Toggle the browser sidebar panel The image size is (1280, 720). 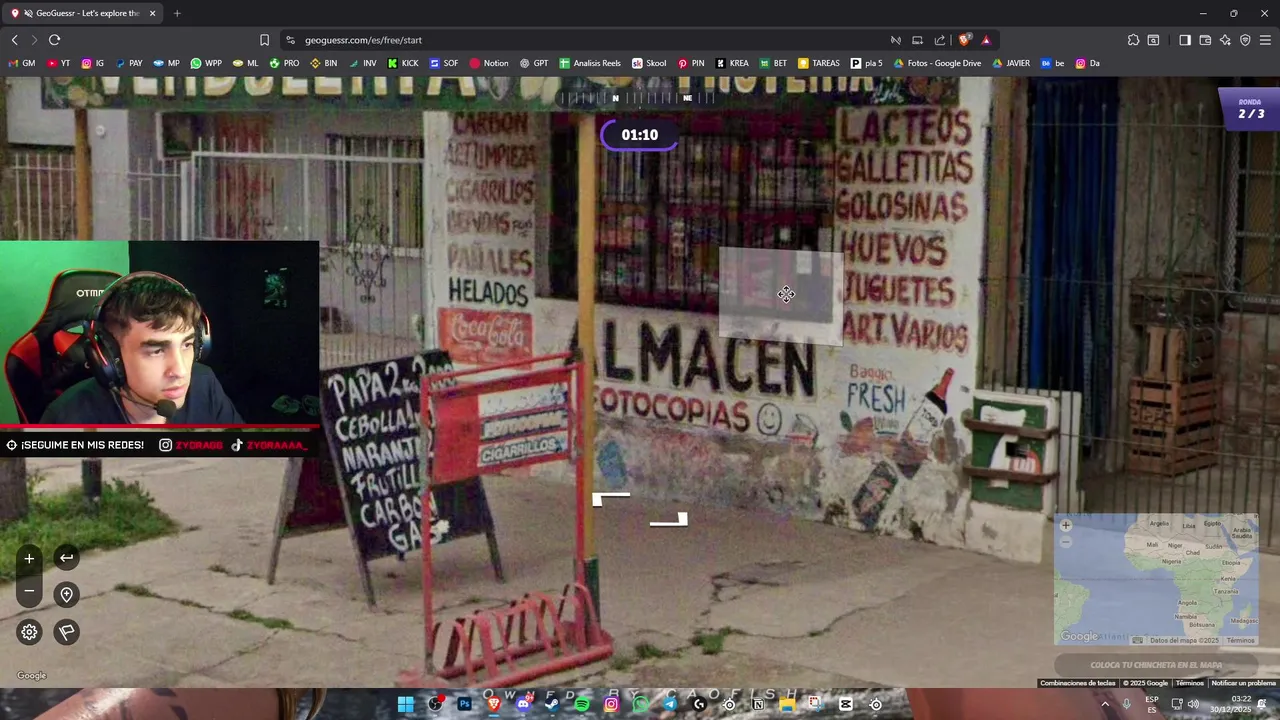pos(1185,40)
